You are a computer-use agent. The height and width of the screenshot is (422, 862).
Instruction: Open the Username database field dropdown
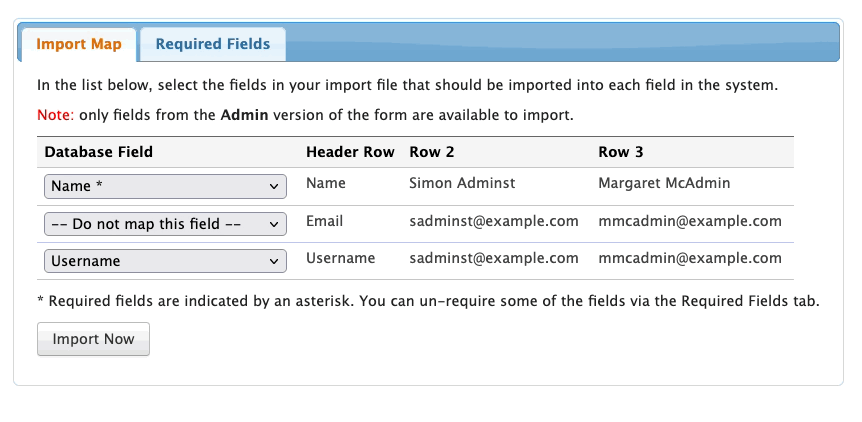[x=165, y=261]
